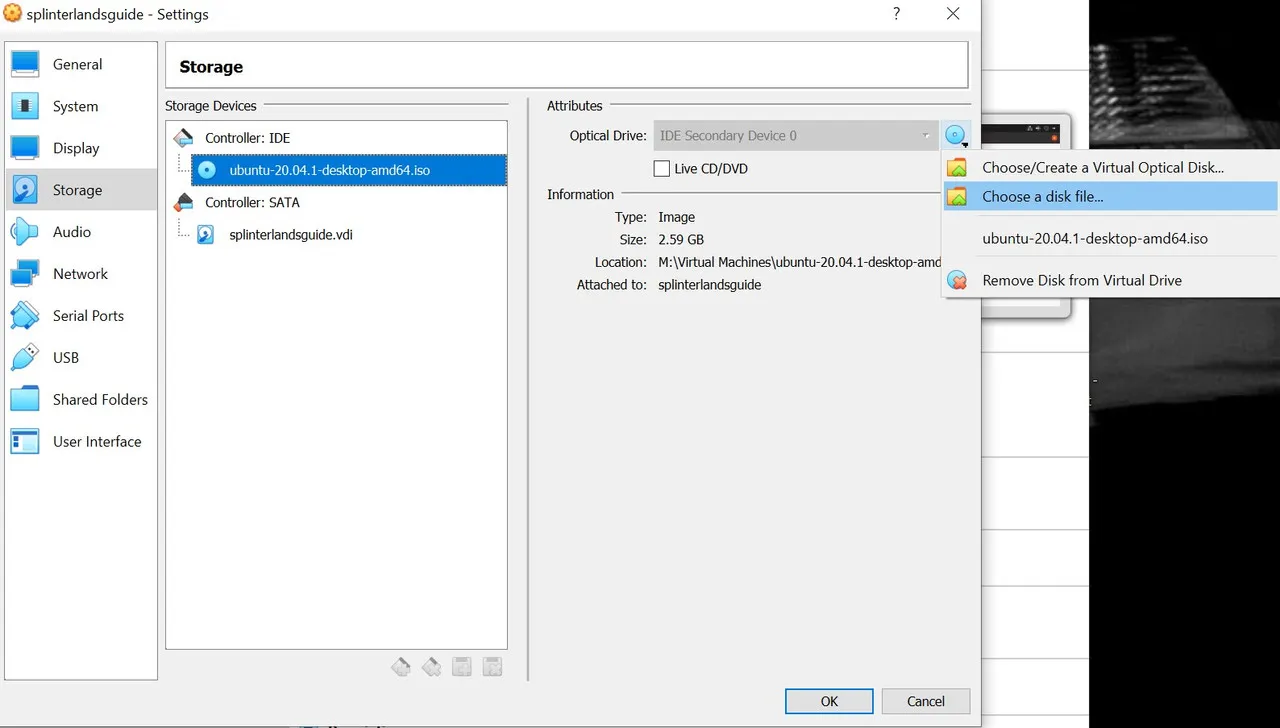Click the optical disc icon beside ubuntu iso
Image resolution: width=1280 pixels, height=728 pixels.
click(206, 170)
